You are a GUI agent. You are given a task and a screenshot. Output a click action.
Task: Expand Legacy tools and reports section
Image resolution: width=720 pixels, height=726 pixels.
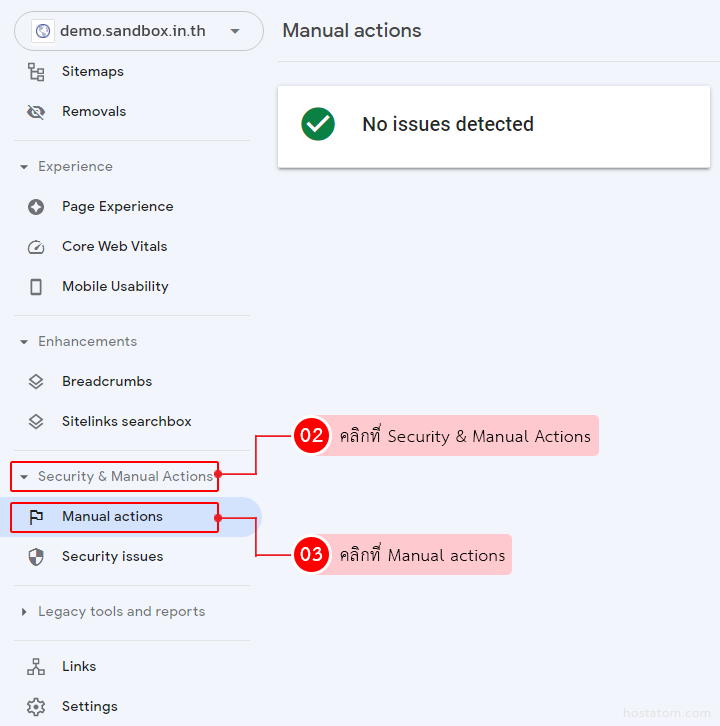point(24,612)
